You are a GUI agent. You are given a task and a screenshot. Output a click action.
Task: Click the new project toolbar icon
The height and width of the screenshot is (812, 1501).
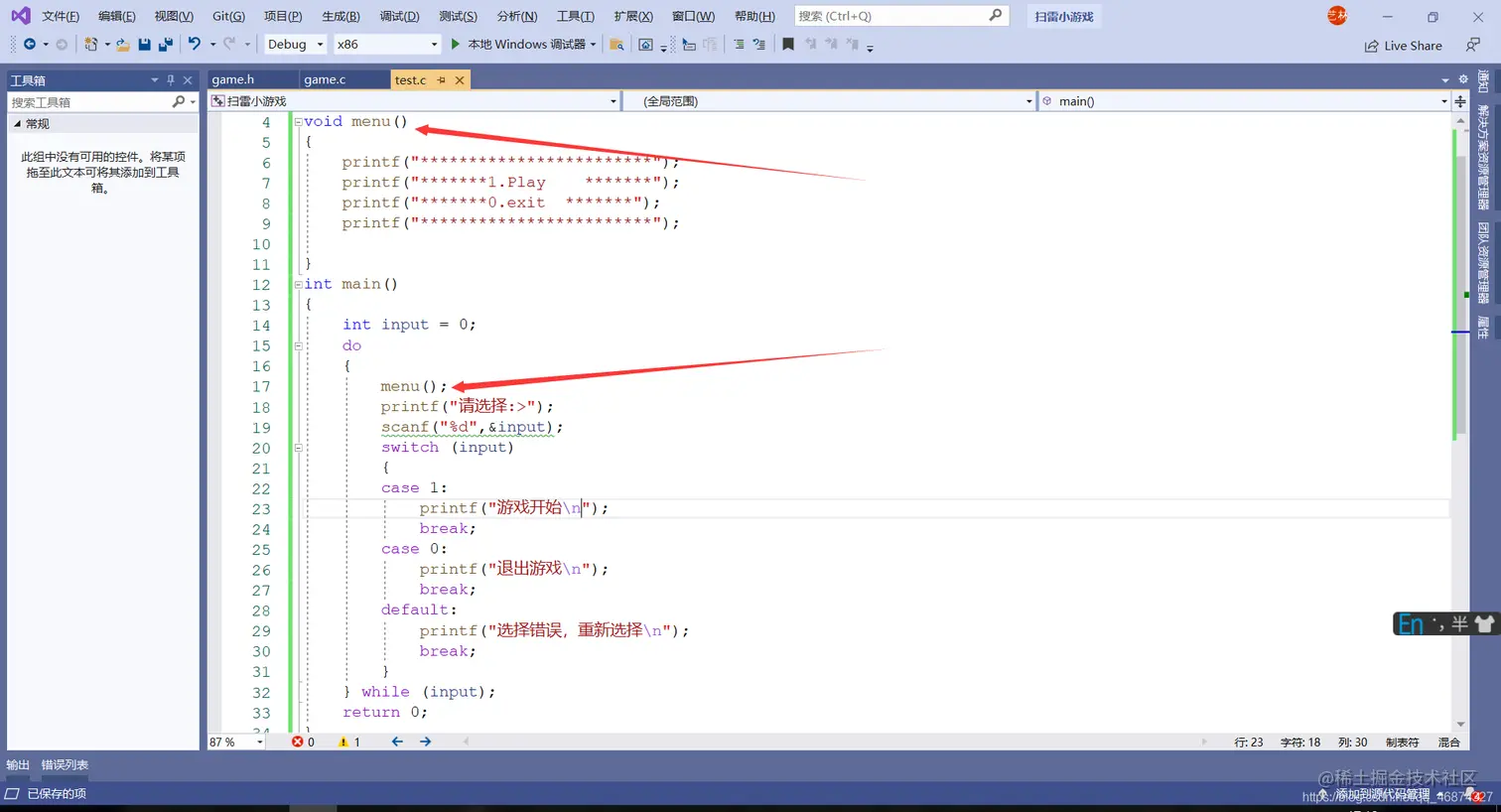[91, 44]
